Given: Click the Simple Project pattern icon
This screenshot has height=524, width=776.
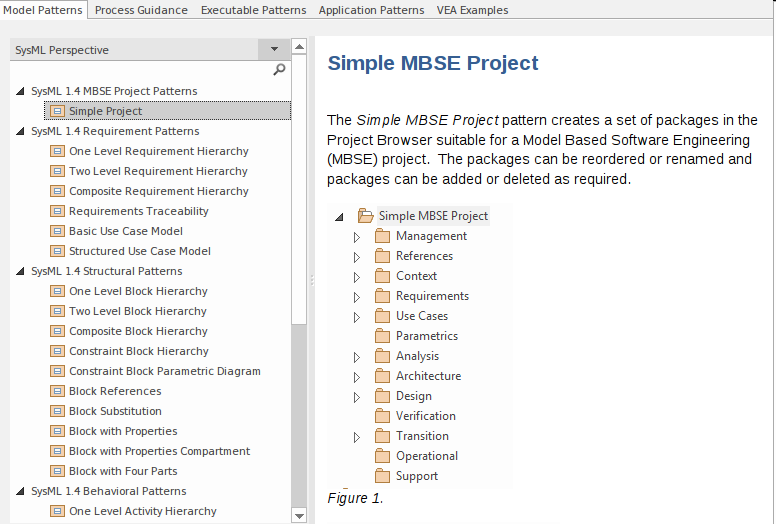Looking at the screenshot, I should [57, 111].
